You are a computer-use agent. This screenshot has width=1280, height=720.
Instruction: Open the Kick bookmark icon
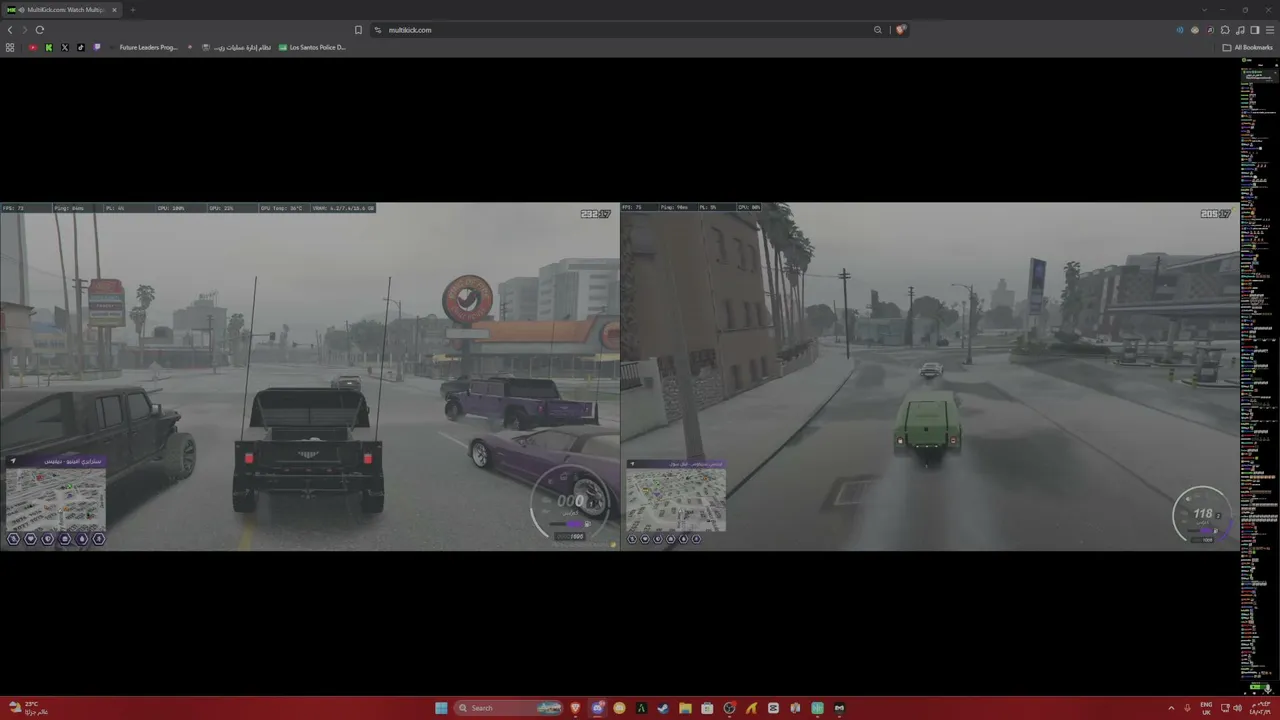click(x=48, y=47)
